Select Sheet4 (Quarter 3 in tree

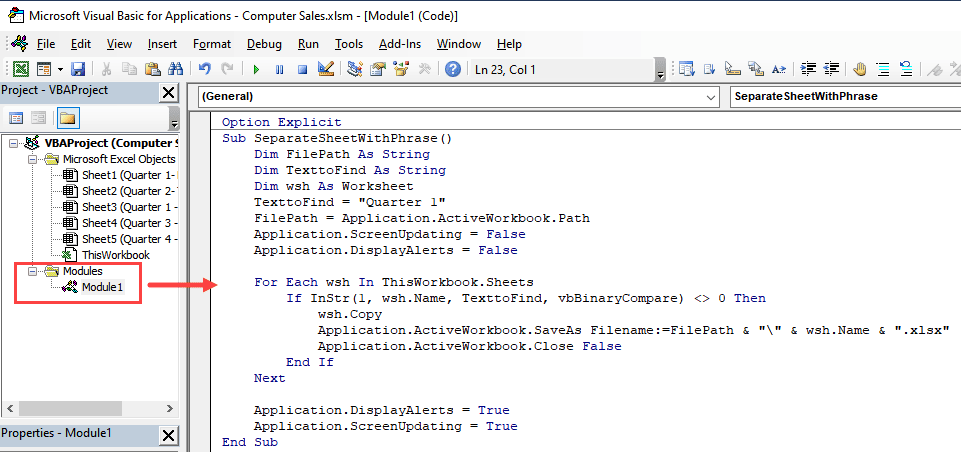[129, 223]
